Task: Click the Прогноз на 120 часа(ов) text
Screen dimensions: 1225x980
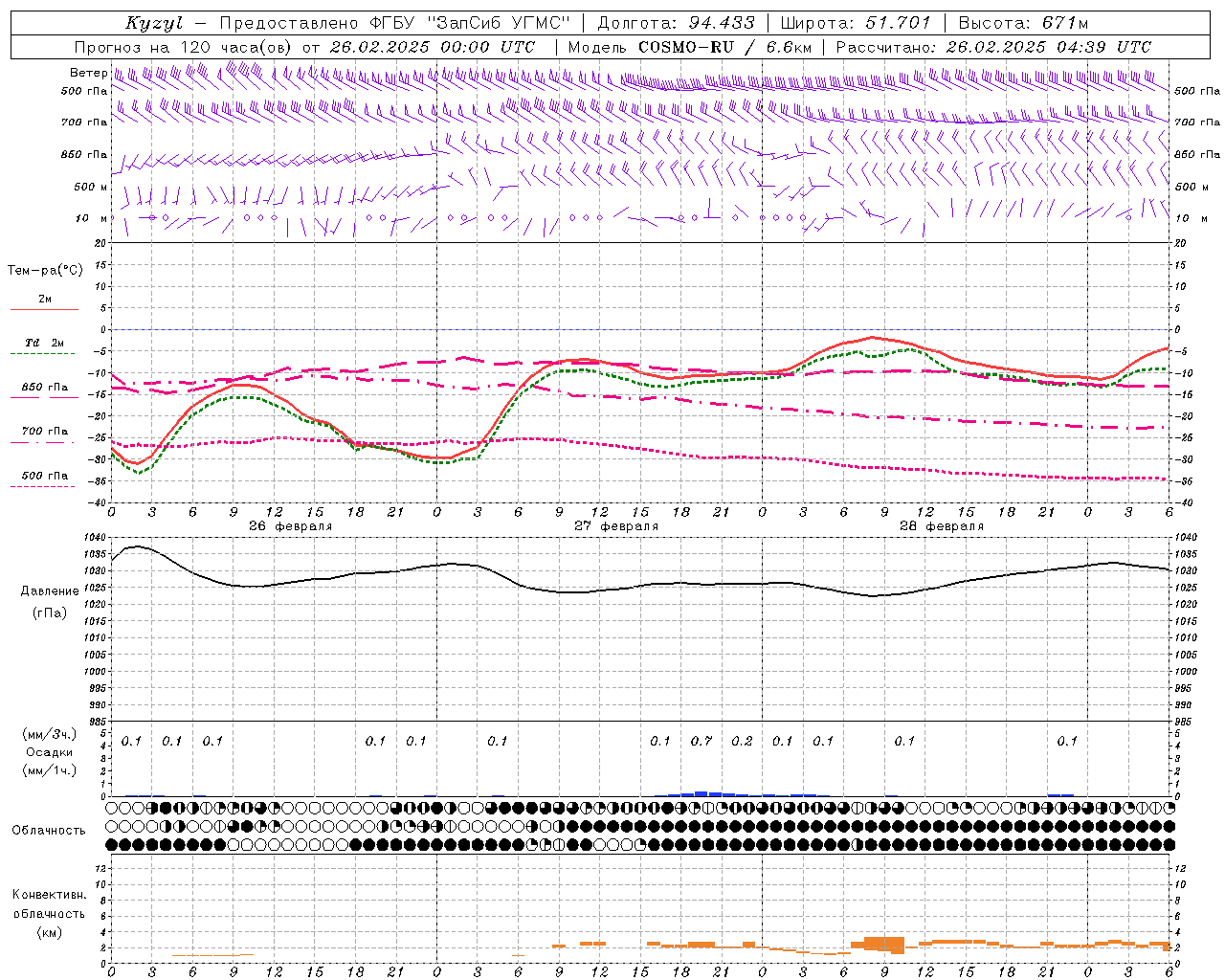Action: click(185, 47)
